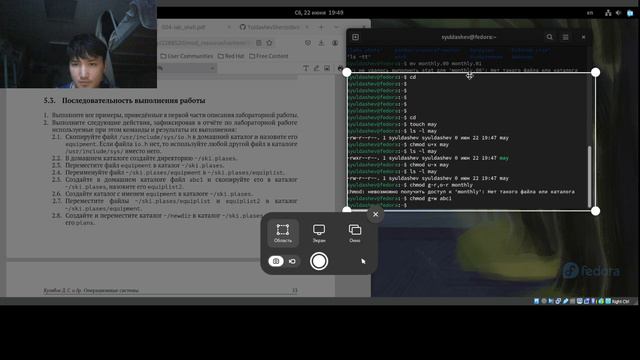Click the clock and date in top bar
The width and height of the screenshot is (640, 360).
point(319,13)
